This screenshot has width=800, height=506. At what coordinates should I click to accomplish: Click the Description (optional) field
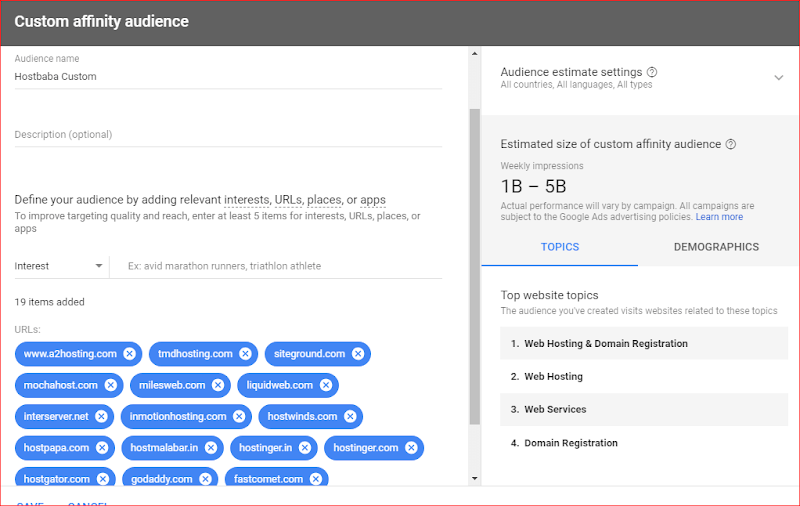(228, 135)
